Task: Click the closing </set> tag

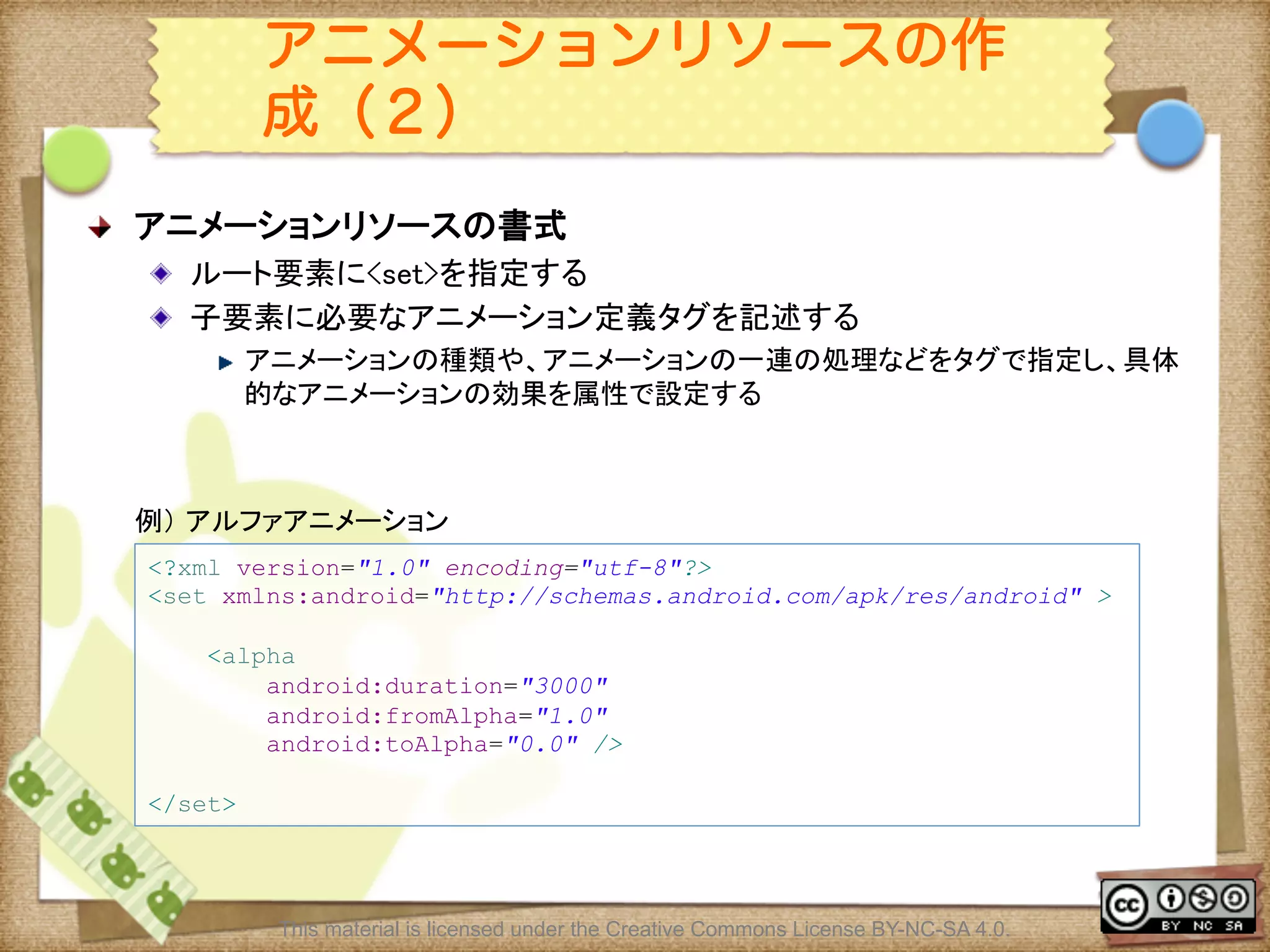Action: 192,804
